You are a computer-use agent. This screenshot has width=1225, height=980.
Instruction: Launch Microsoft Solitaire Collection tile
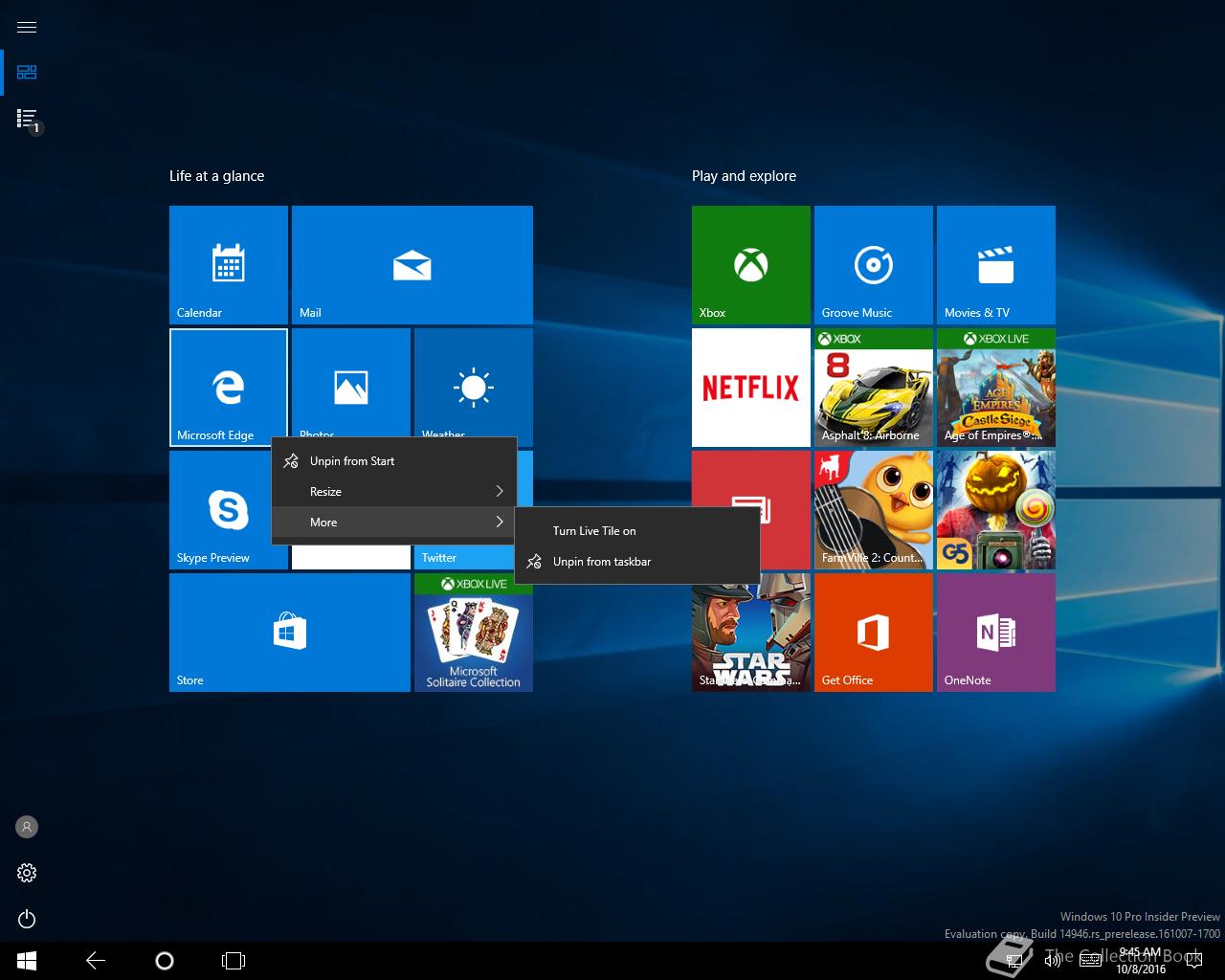pyautogui.click(x=474, y=633)
